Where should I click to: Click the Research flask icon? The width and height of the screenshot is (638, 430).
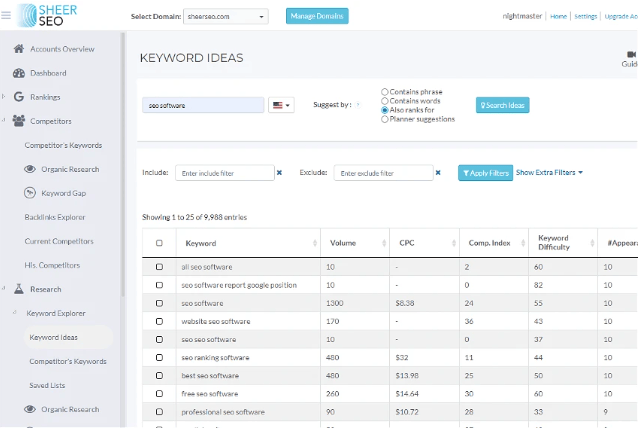(19, 289)
